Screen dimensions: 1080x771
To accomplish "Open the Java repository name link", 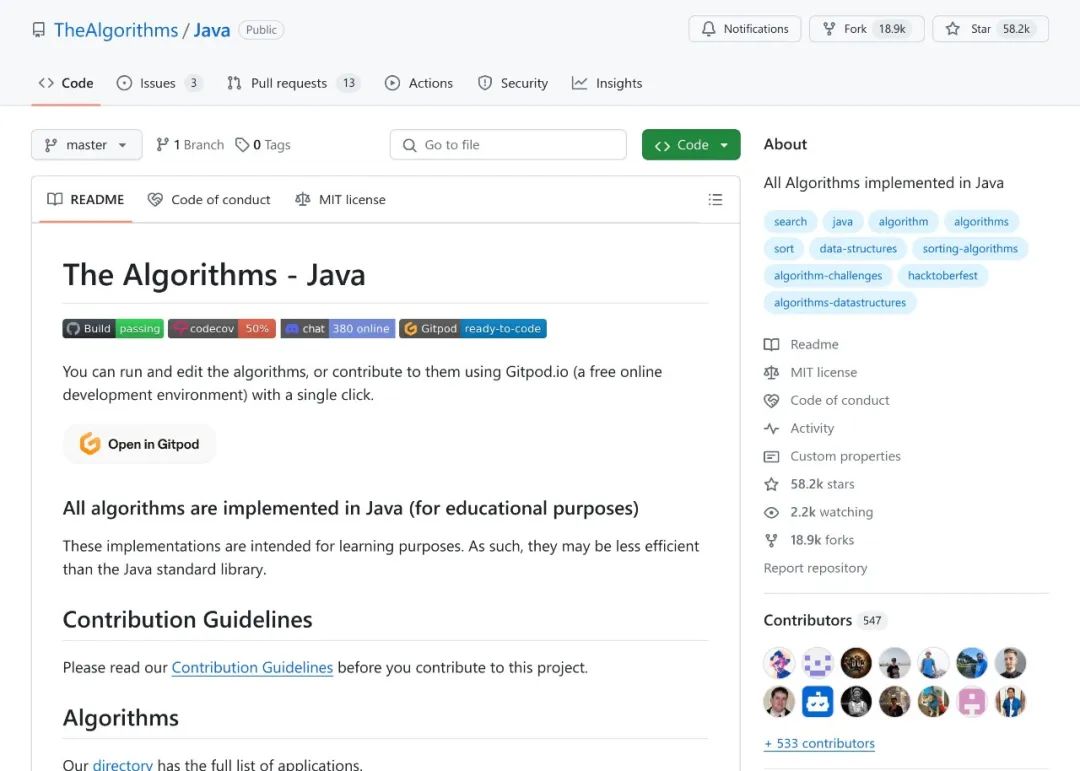I will pyautogui.click(x=211, y=30).
